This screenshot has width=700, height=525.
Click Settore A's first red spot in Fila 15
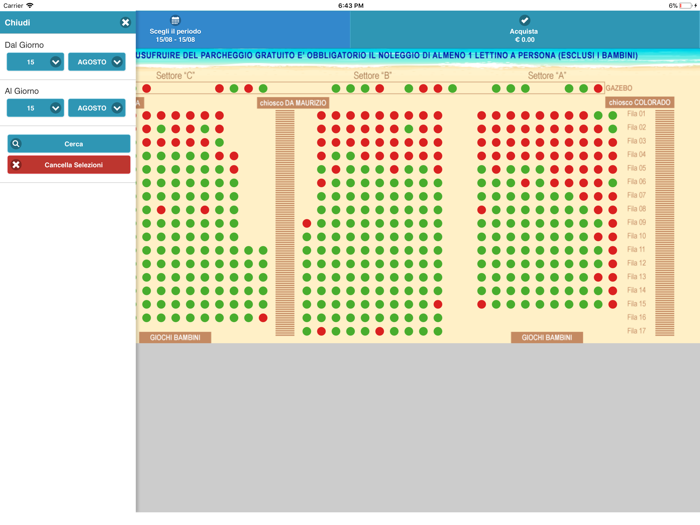click(x=481, y=304)
